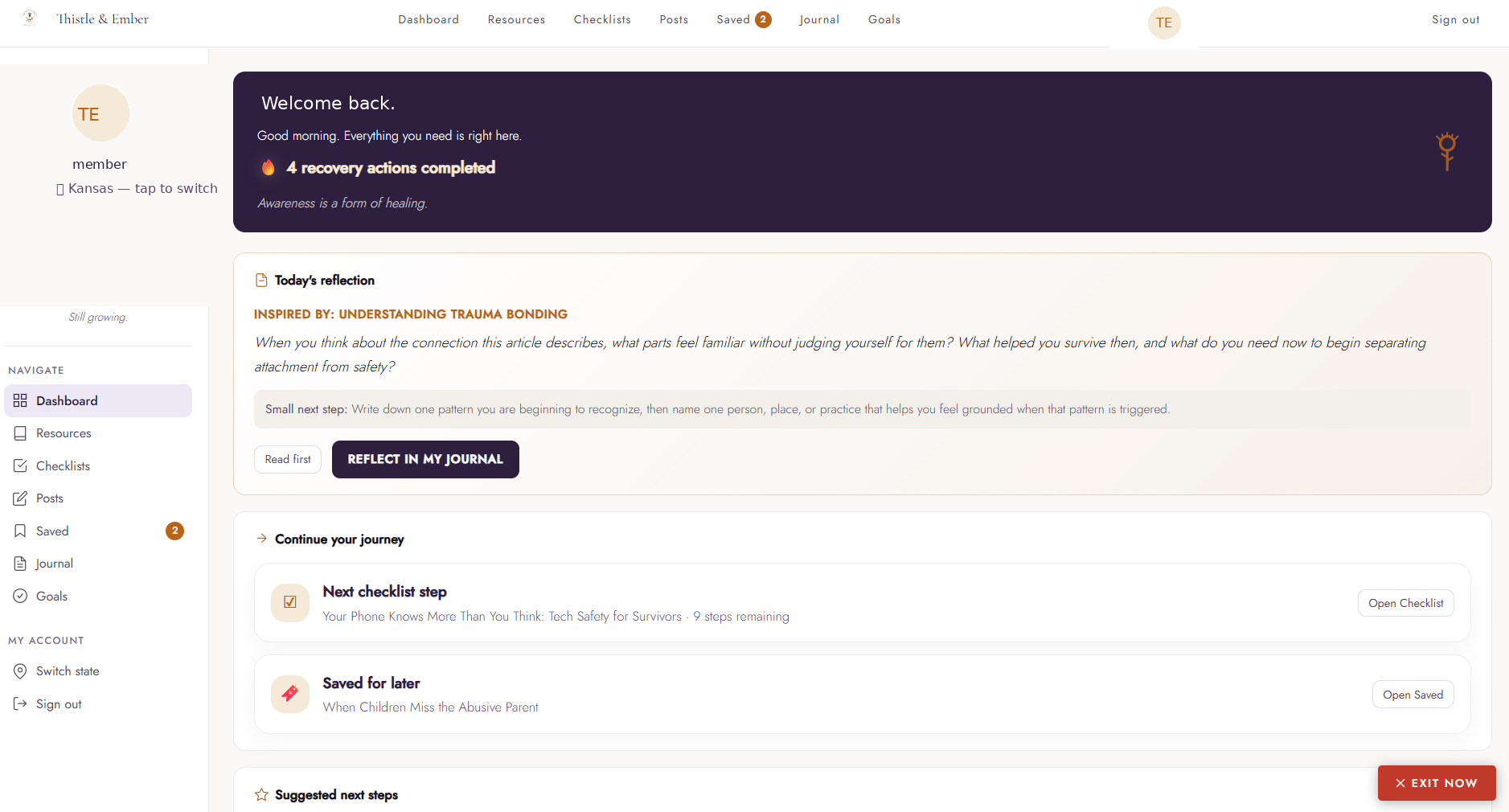
Task: Click the 2 badge on the top nav Saved
Action: (763, 19)
